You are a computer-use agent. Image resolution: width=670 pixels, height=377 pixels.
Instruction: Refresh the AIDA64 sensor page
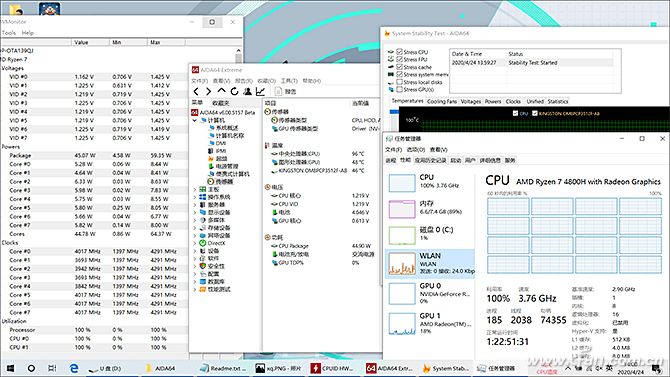(x=234, y=91)
